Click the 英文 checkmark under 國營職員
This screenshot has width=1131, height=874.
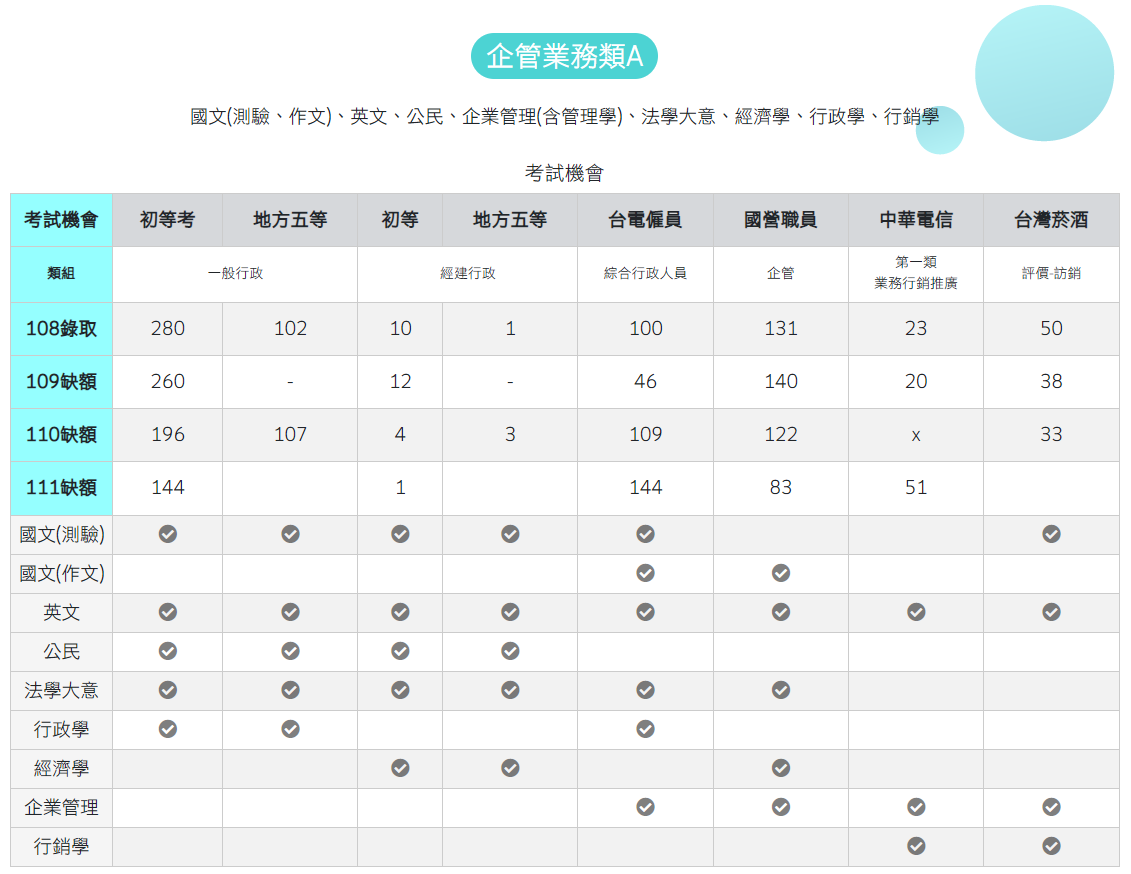[x=781, y=612]
